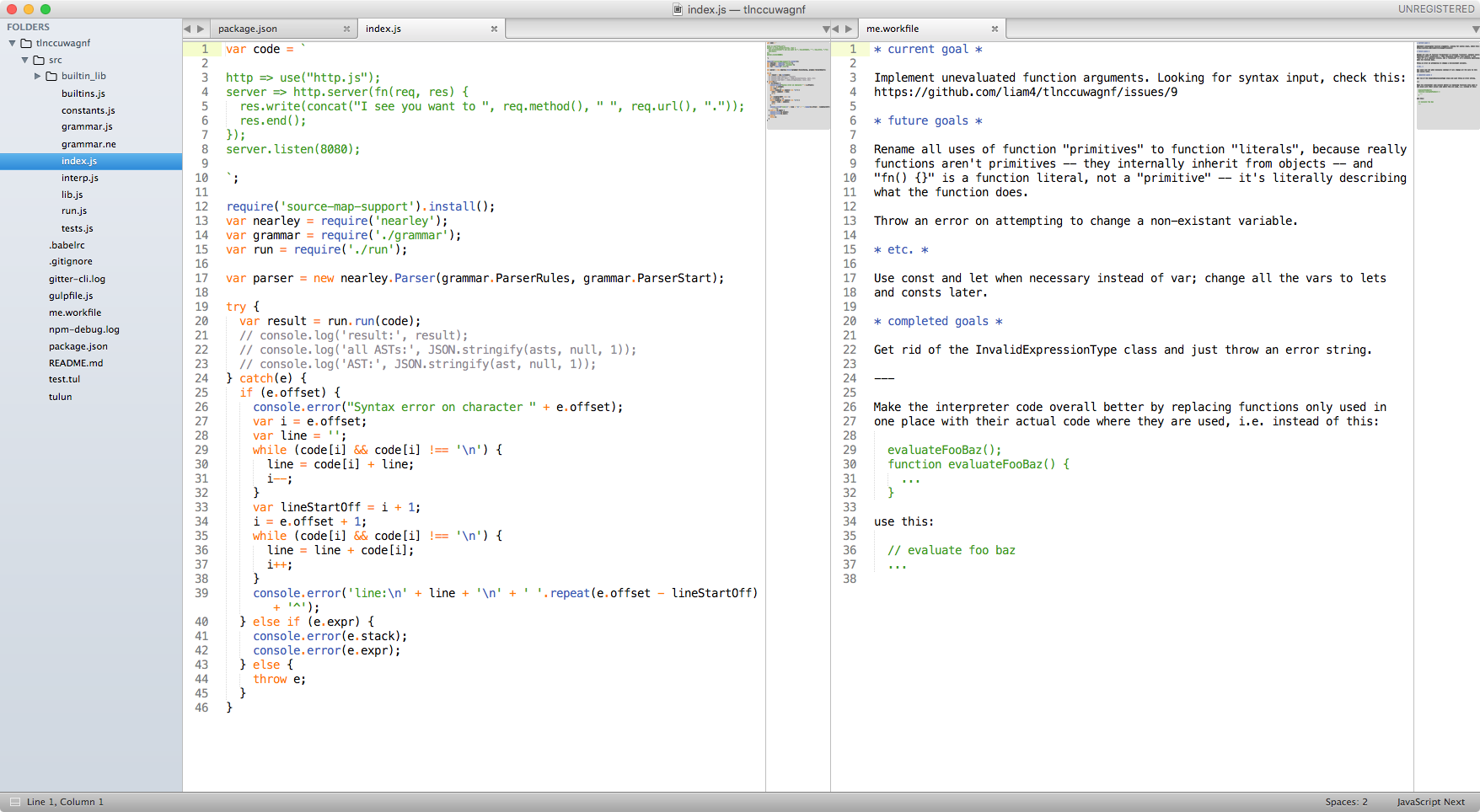Open gulpfile.js in the sidebar
This screenshot has height=812, width=1480.
71,296
